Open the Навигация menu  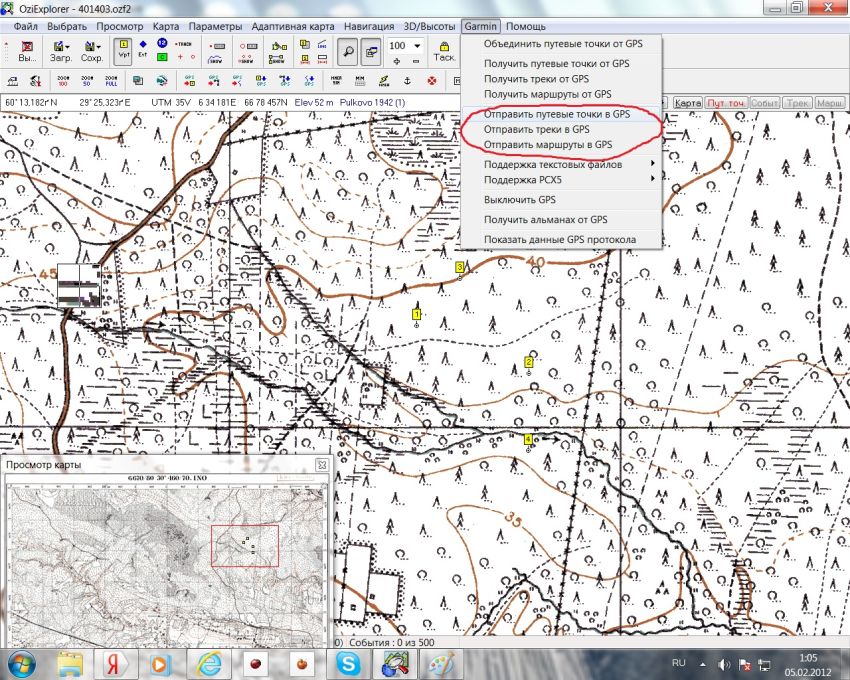pos(367,25)
